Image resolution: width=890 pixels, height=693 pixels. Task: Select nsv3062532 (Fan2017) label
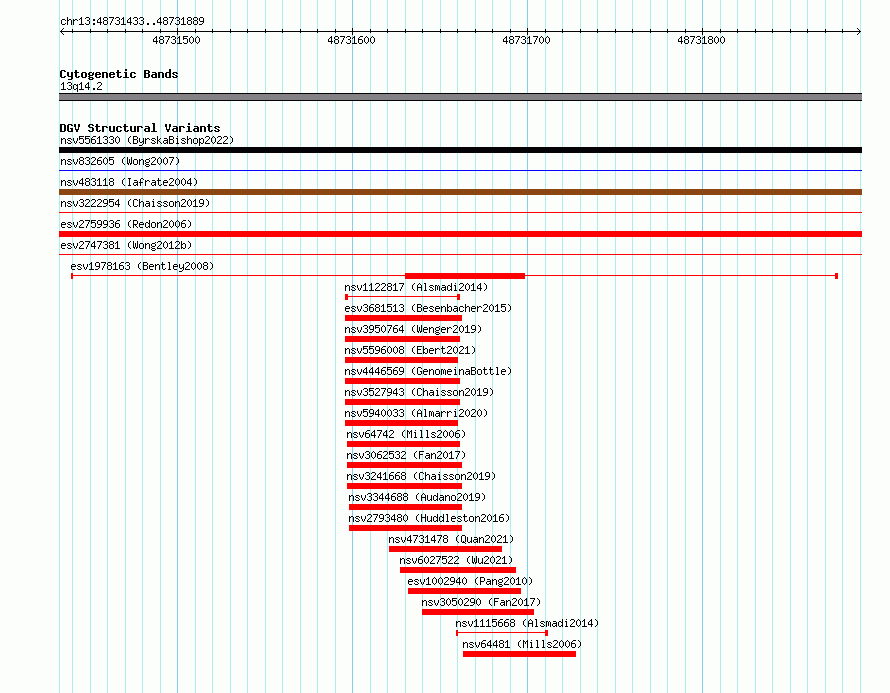tap(406, 455)
